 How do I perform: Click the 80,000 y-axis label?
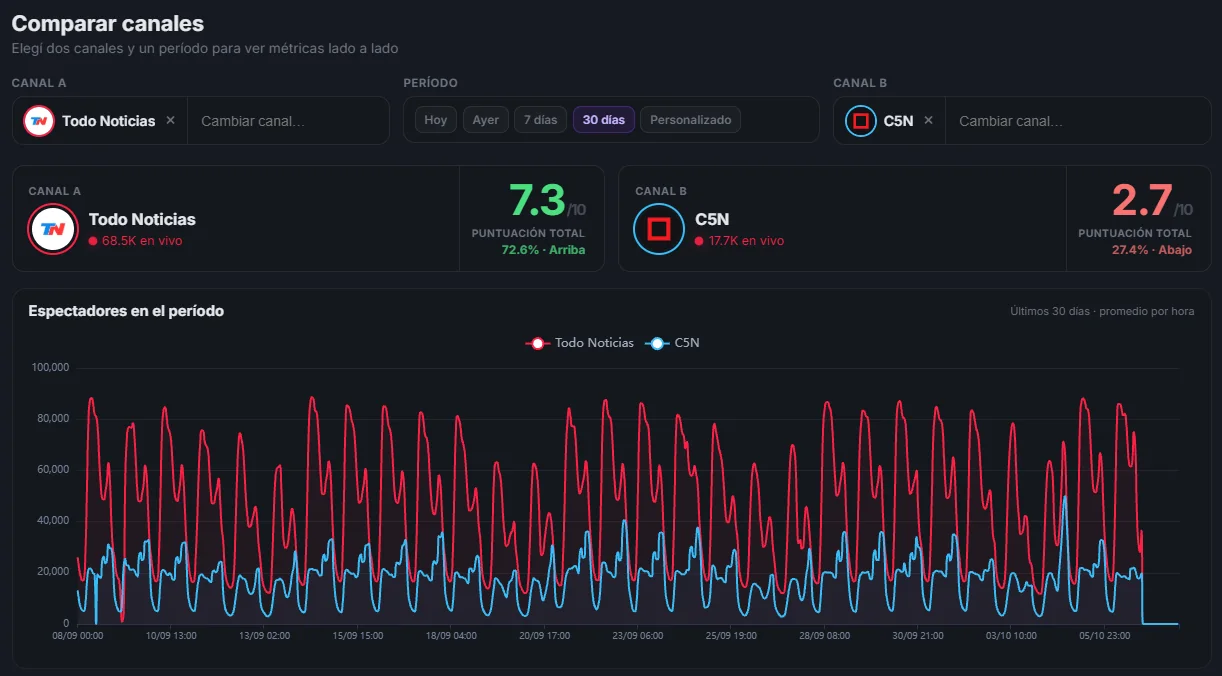pos(52,419)
